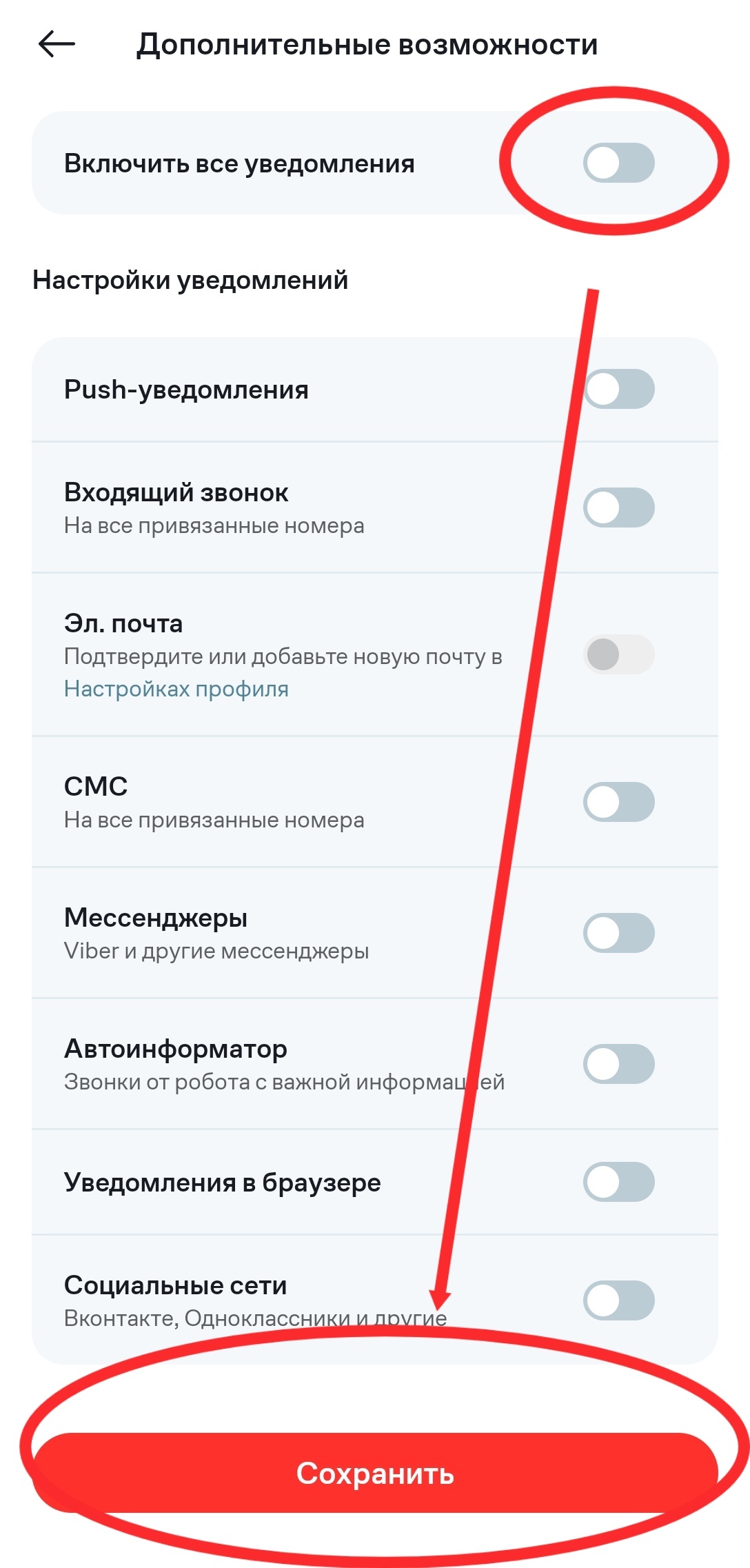The height and width of the screenshot is (1568, 750).
Task: Enable the Мессенджеры toggle
Action: pyautogui.click(x=618, y=933)
